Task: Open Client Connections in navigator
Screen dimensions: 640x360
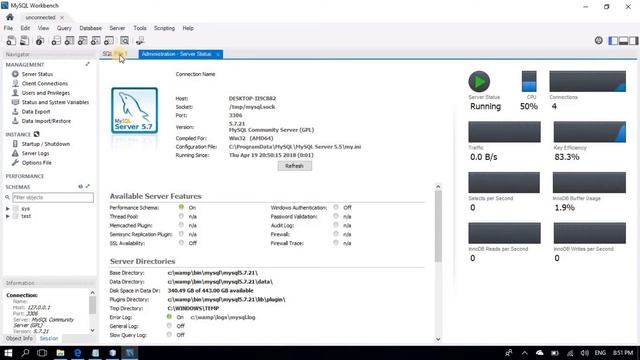Action: pyautogui.click(x=45, y=83)
